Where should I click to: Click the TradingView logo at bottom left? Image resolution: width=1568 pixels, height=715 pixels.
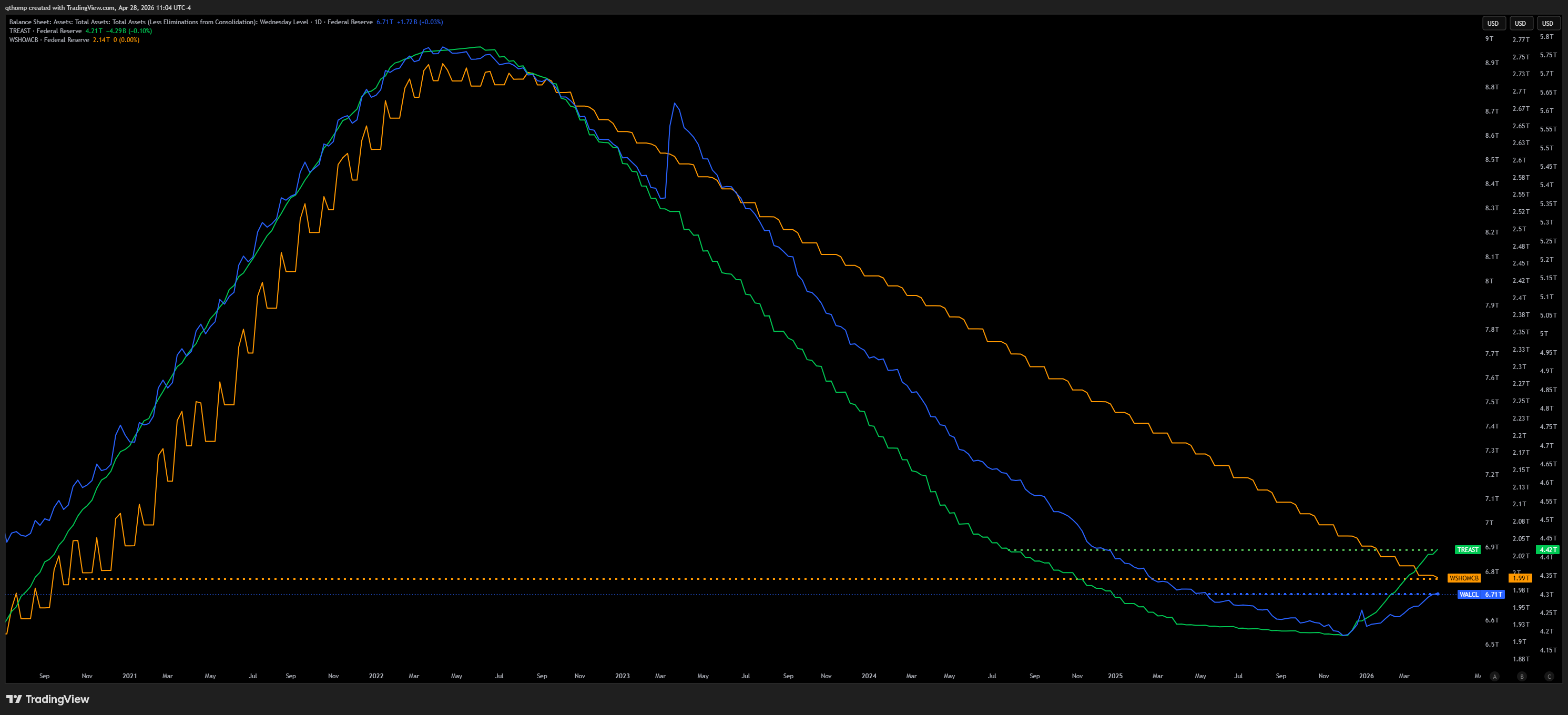pos(47,699)
